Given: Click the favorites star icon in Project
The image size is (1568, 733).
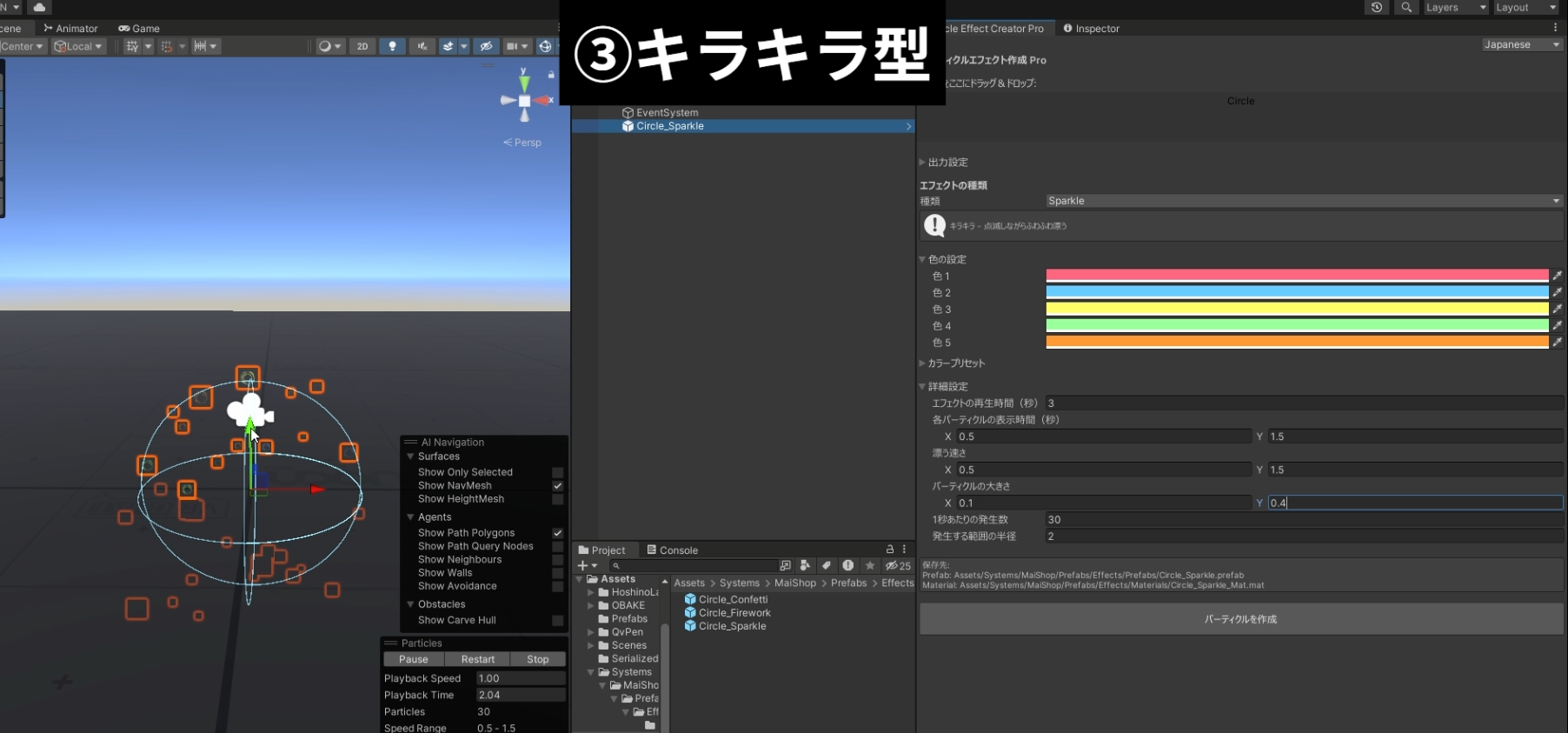Looking at the screenshot, I should [x=870, y=565].
